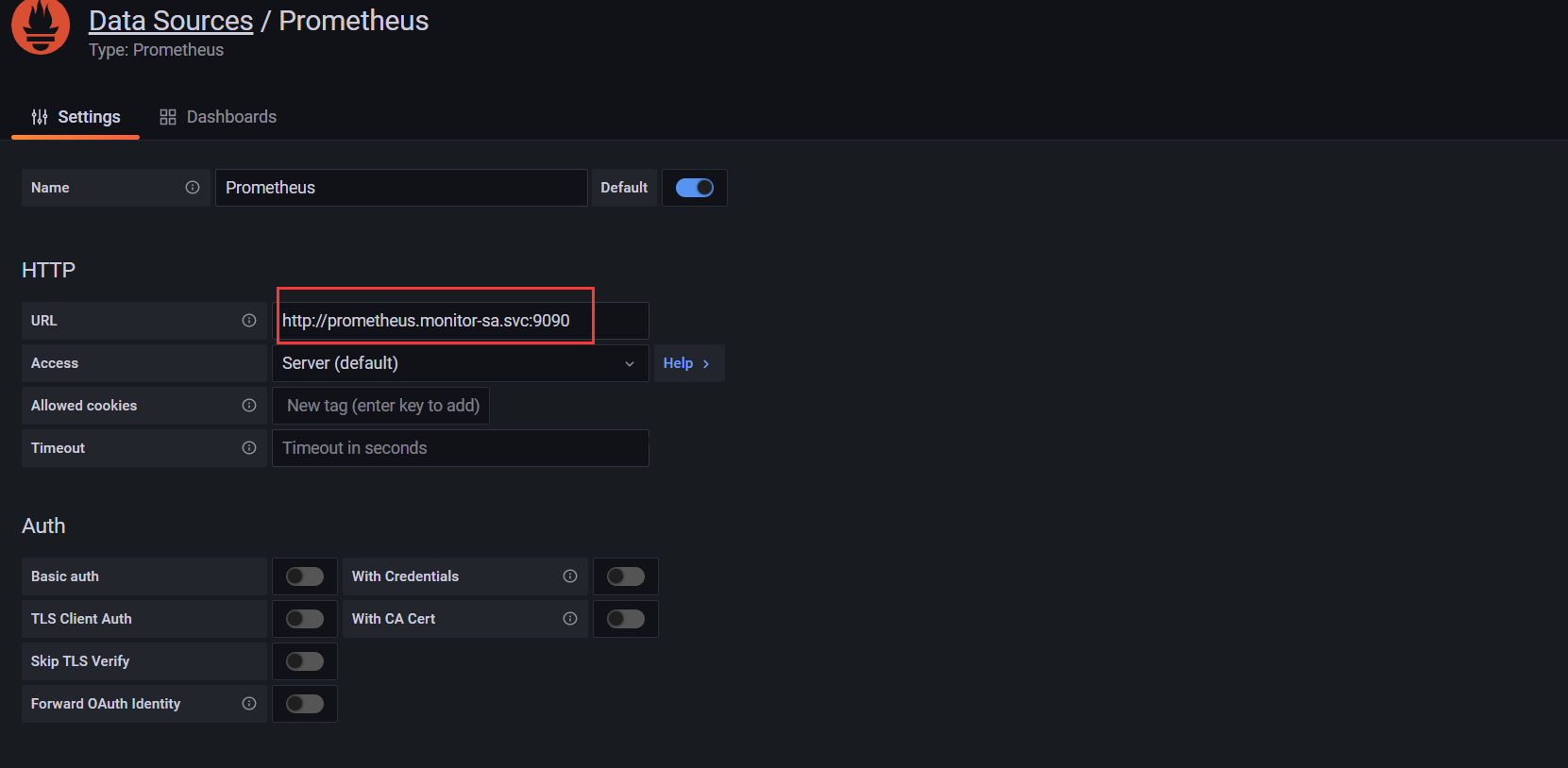Expand the Help section for Access

[x=687, y=363]
